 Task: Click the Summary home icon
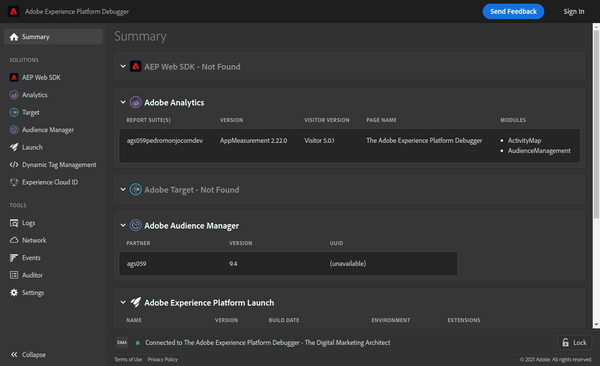point(14,37)
